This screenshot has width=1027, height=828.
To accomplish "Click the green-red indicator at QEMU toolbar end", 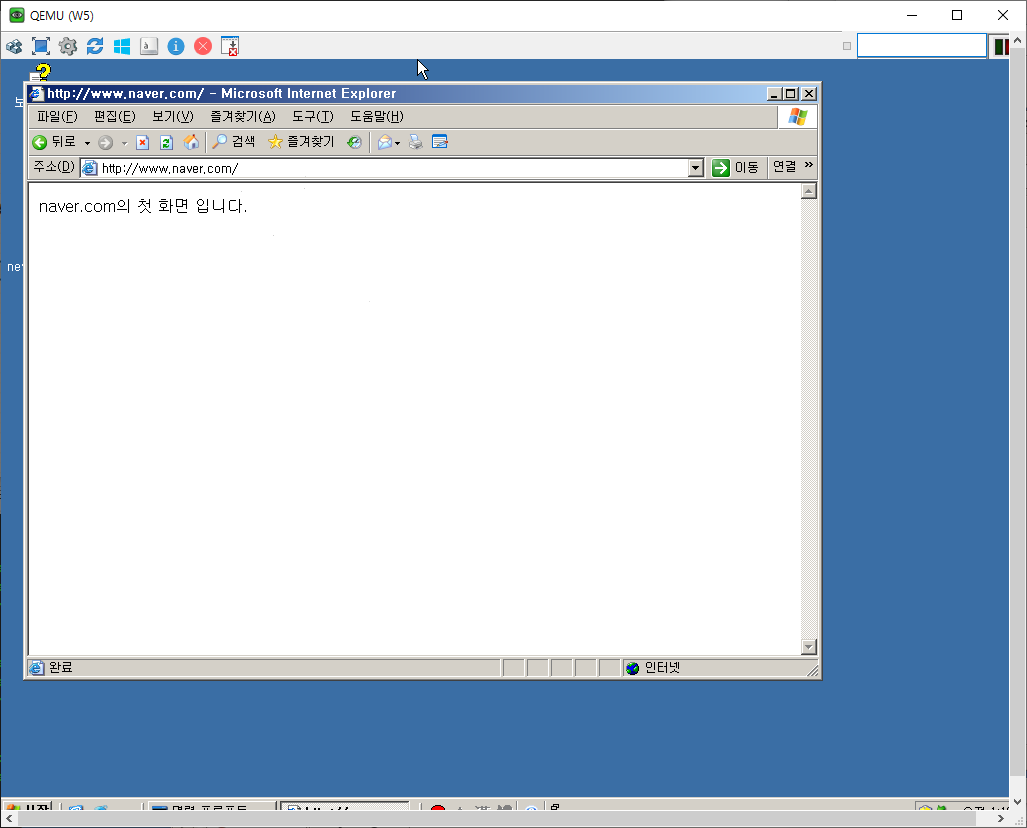I will tap(1001, 47).
